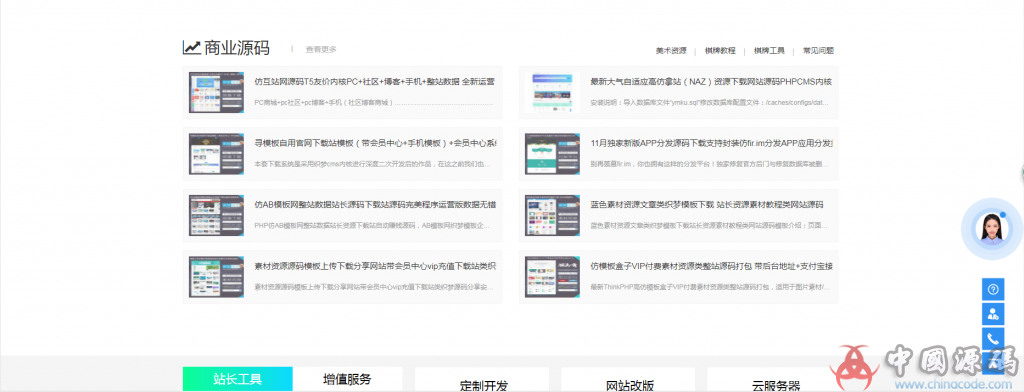Screen dimensions: 1024x392
Task: Click the trend chart icon beside 商业源码
Action: point(191,47)
